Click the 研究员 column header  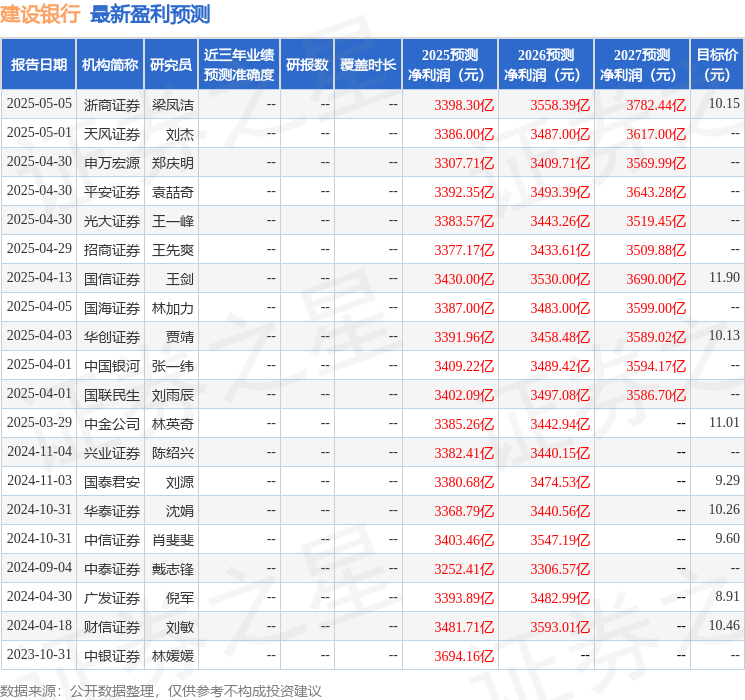[x=170, y=64]
